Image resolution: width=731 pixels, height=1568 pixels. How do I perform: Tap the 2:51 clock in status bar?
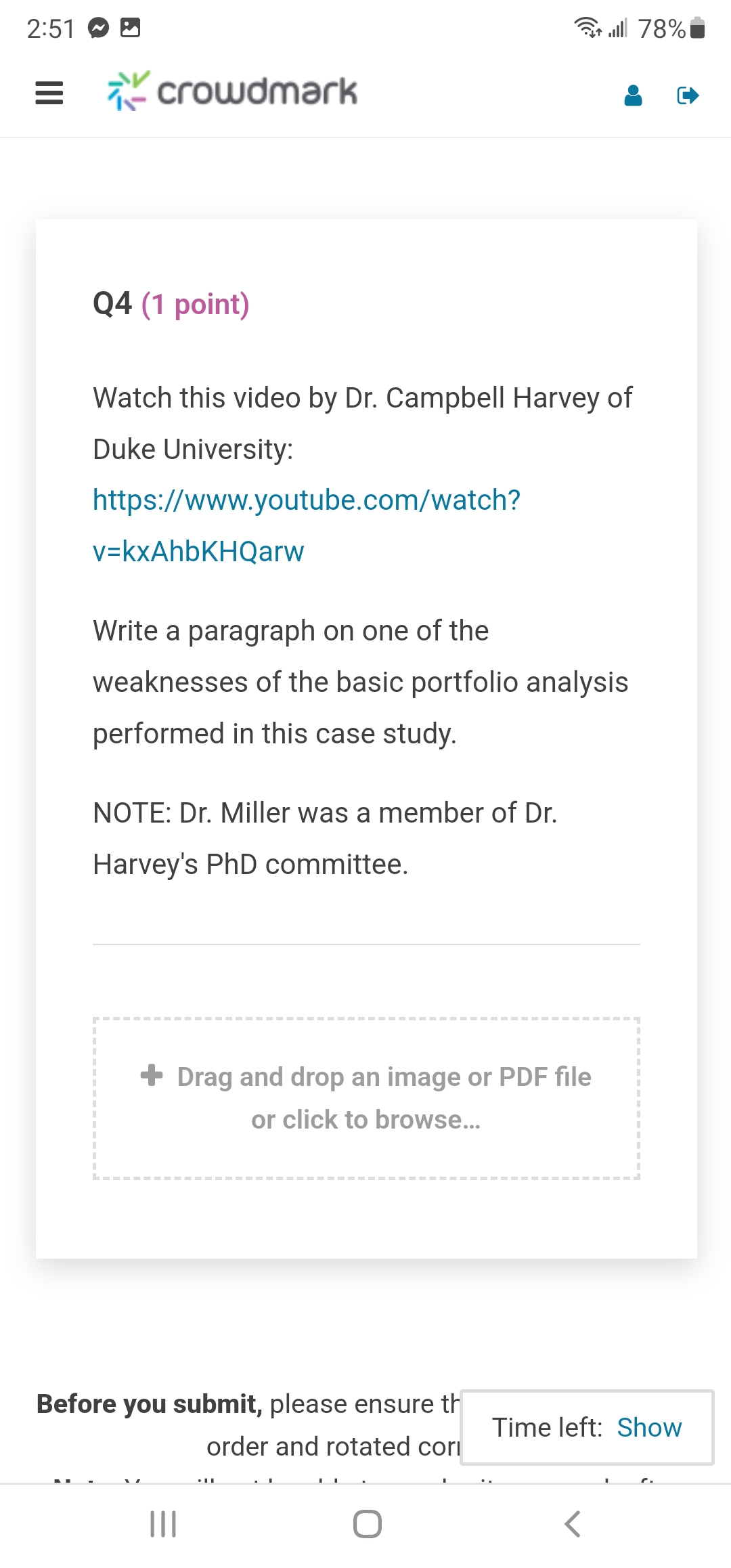point(51,28)
